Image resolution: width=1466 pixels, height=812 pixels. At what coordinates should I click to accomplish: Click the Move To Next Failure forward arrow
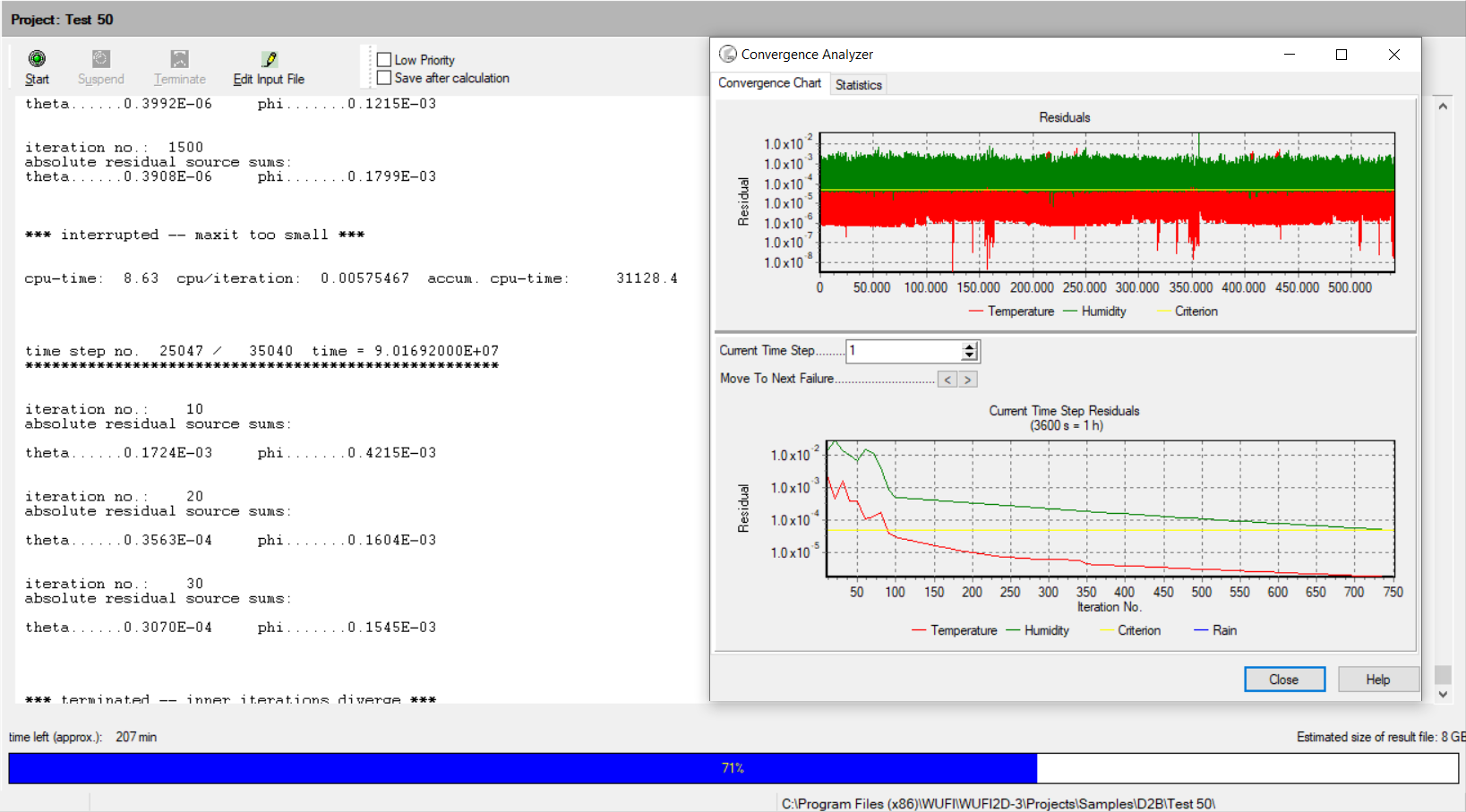click(x=968, y=379)
